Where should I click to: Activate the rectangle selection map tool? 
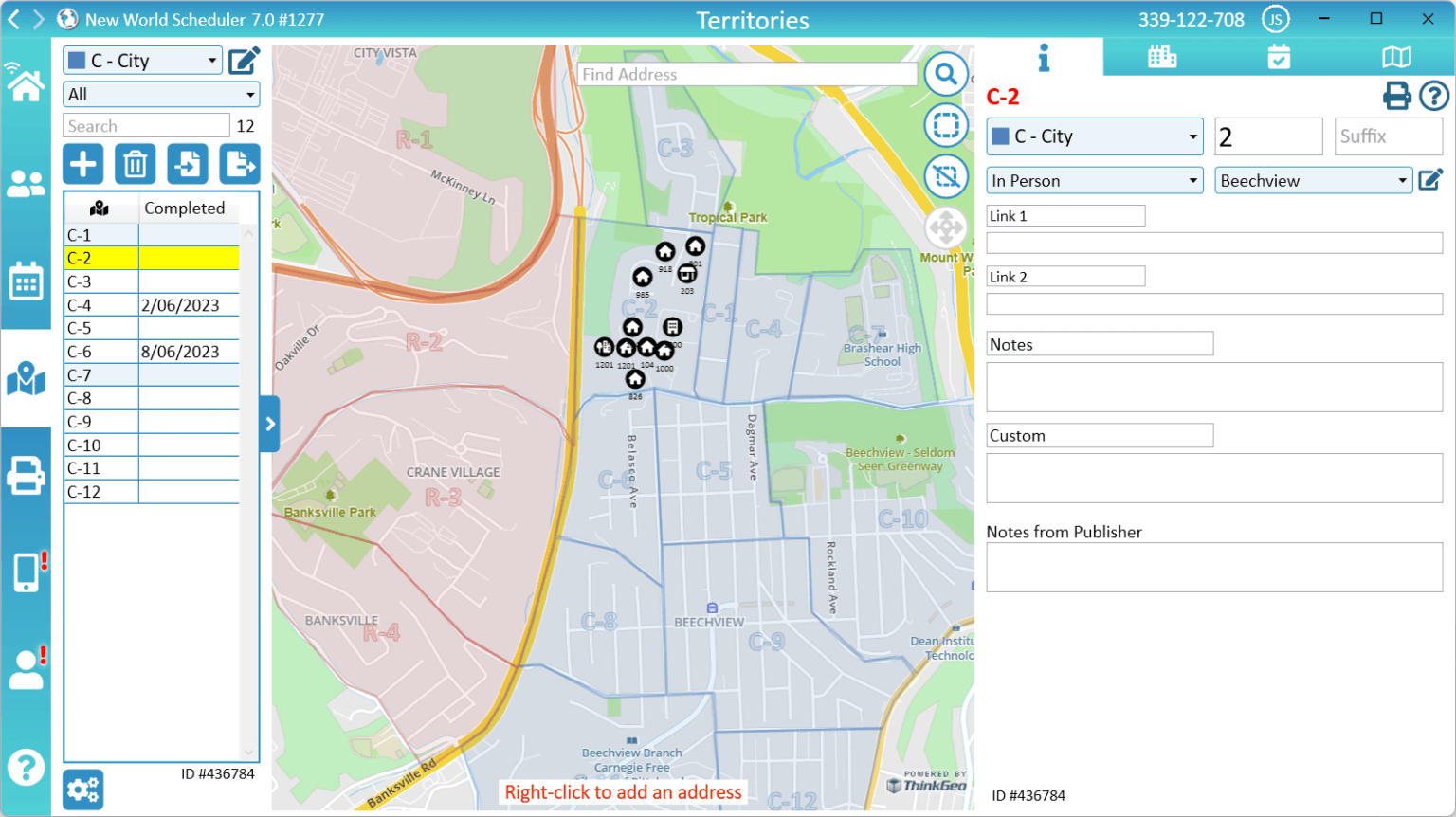click(x=945, y=125)
